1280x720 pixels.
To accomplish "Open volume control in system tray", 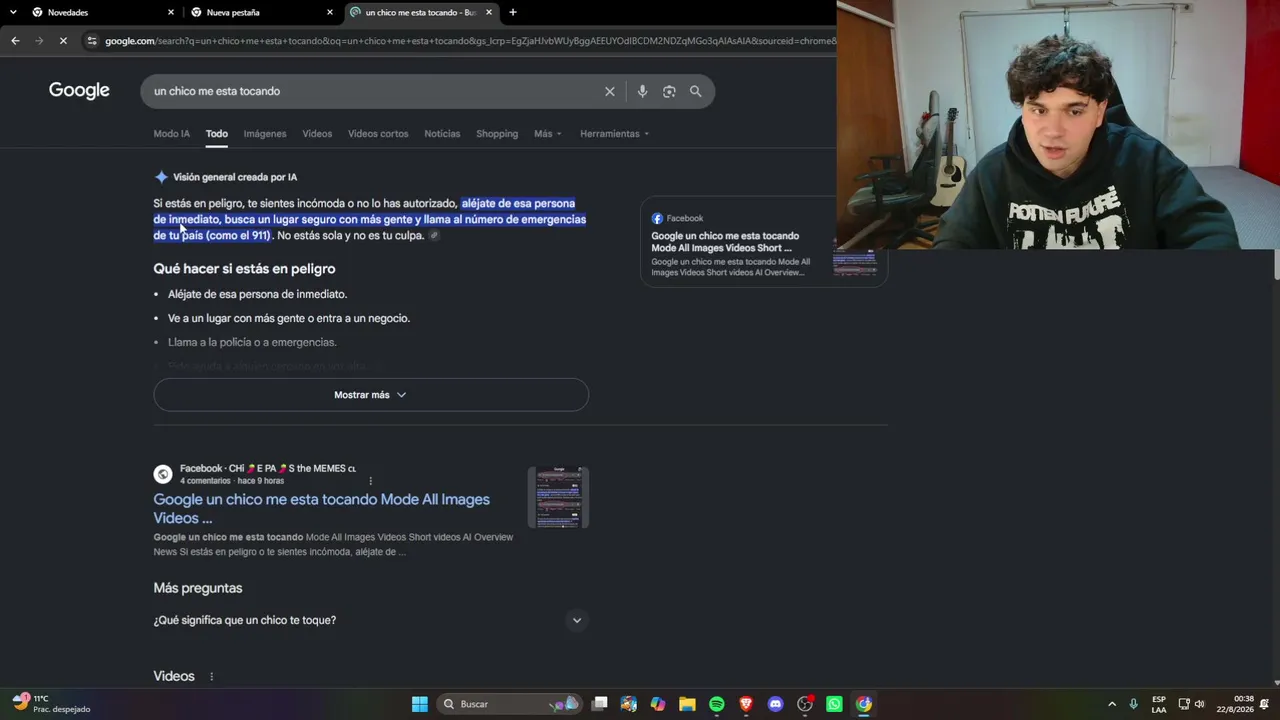I will pyautogui.click(x=1200, y=704).
